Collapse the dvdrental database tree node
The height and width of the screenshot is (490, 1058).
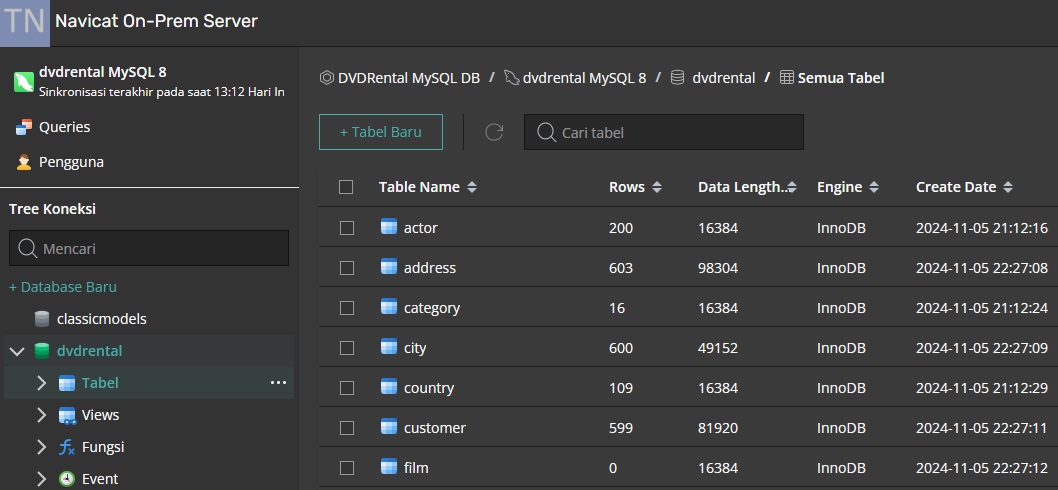pyautogui.click(x=16, y=351)
